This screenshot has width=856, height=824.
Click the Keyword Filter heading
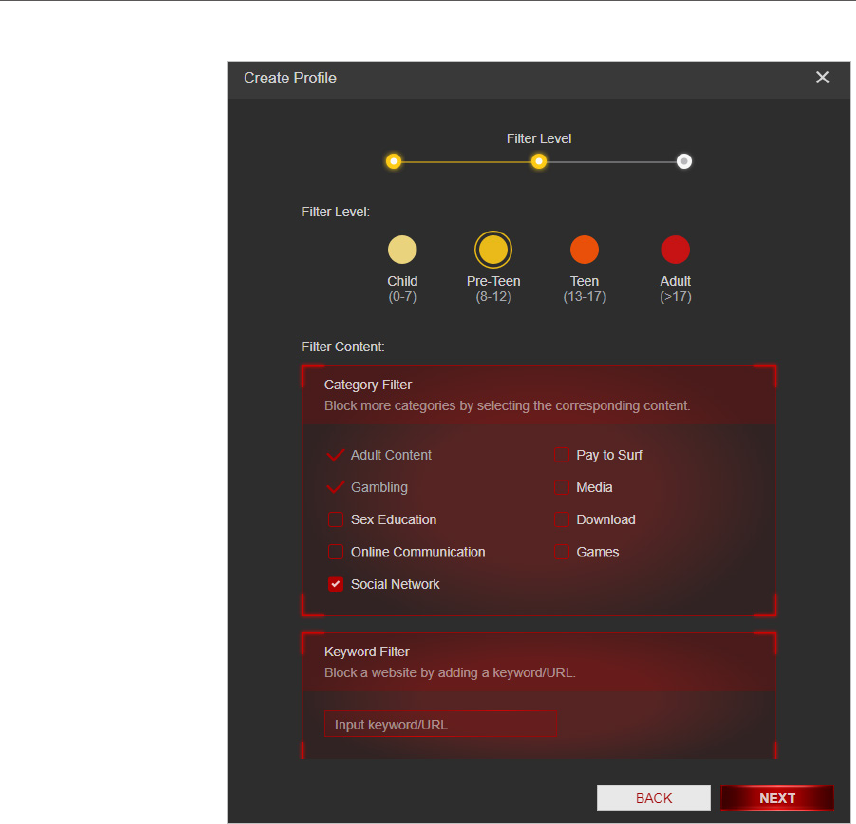[367, 651]
